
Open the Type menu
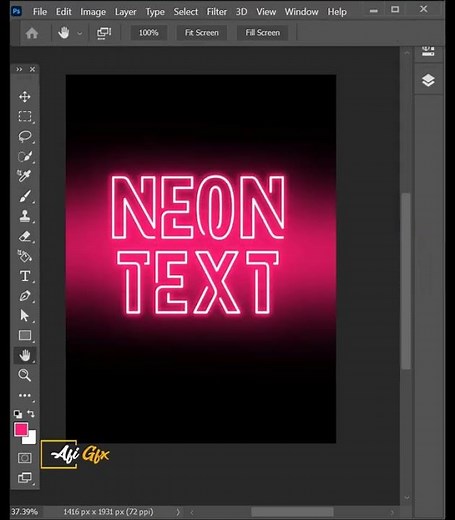pos(155,12)
